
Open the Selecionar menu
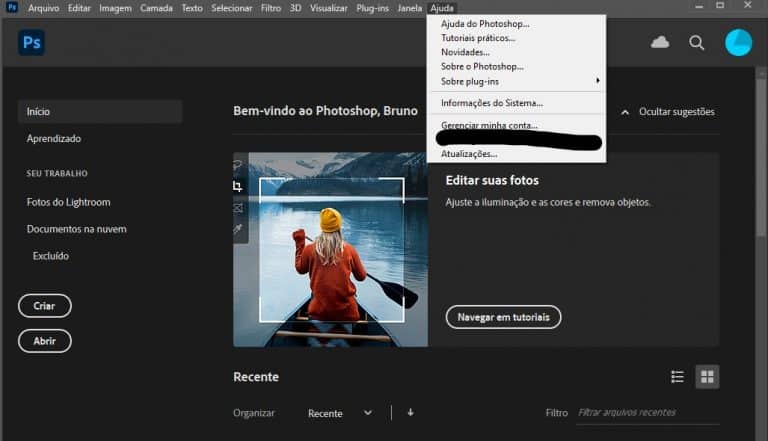[232, 8]
